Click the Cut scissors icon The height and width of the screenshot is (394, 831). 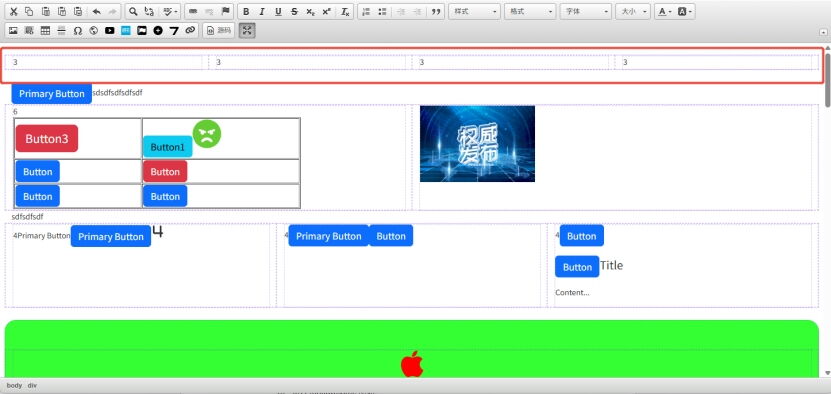coord(14,12)
